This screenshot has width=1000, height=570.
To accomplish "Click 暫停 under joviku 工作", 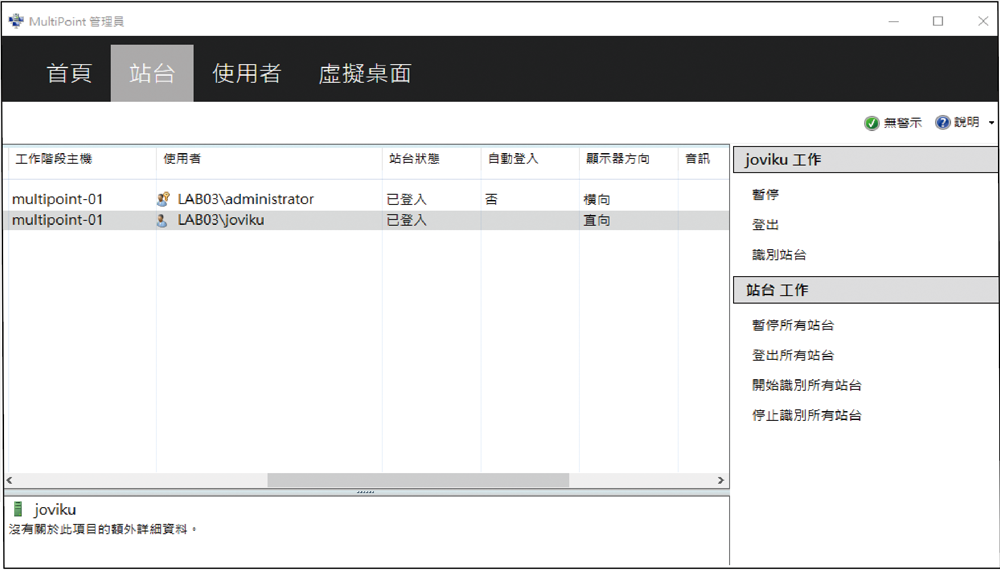I will tap(765, 194).
